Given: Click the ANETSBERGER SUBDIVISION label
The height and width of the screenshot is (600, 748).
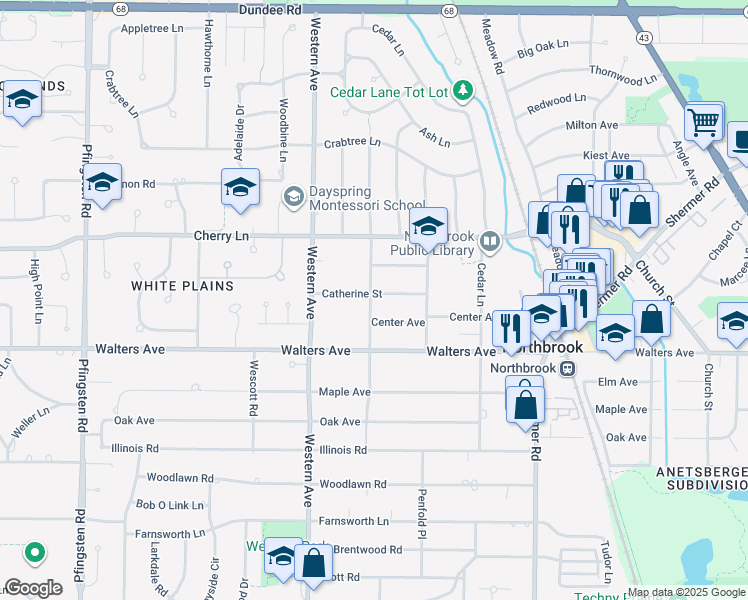Looking at the screenshot, I should pyautogui.click(x=701, y=478).
